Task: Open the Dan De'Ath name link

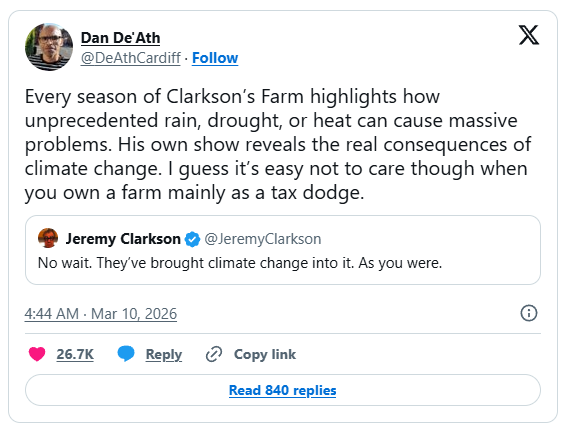Action: click(x=120, y=38)
